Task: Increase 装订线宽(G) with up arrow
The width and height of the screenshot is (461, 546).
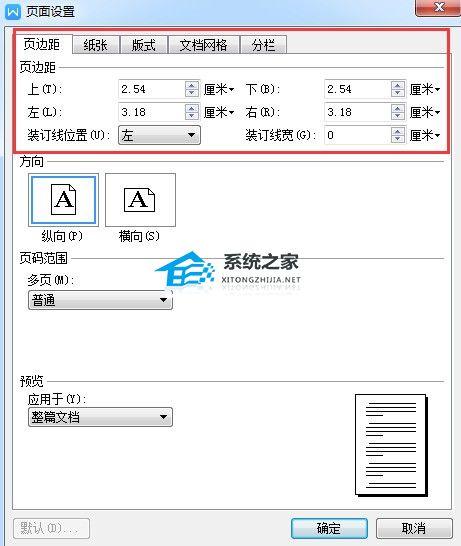Action: coord(398,131)
